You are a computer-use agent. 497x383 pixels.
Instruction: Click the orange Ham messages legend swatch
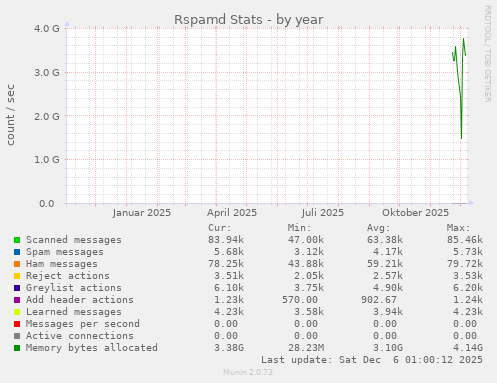pyautogui.click(x=17, y=264)
